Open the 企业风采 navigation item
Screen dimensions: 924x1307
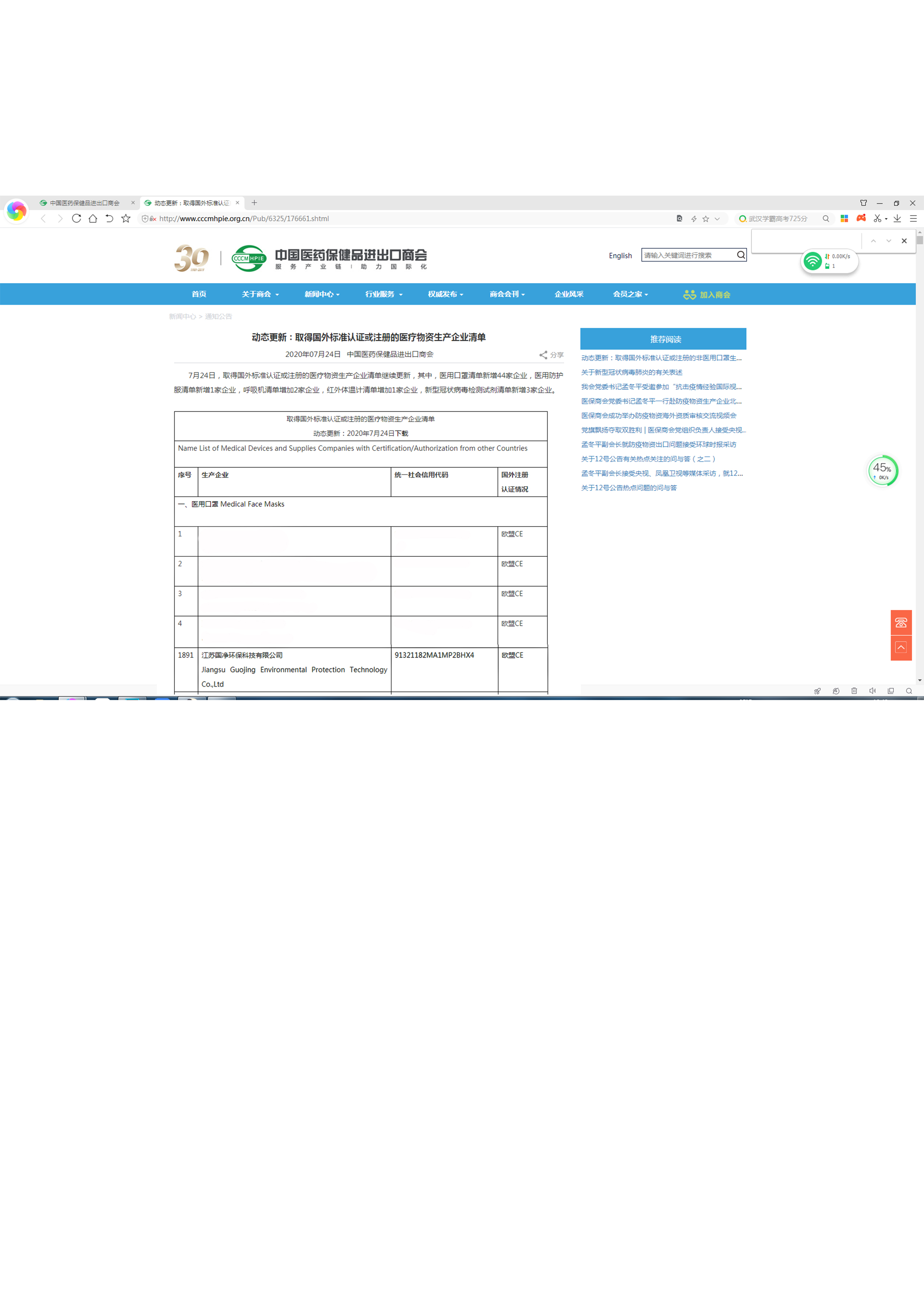click(x=569, y=294)
